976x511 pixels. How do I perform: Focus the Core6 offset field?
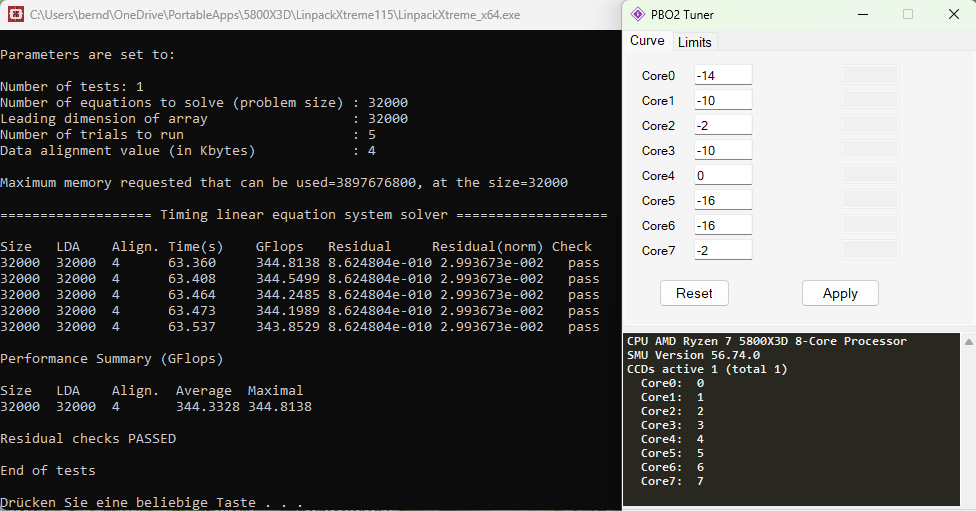pos(723,225)
